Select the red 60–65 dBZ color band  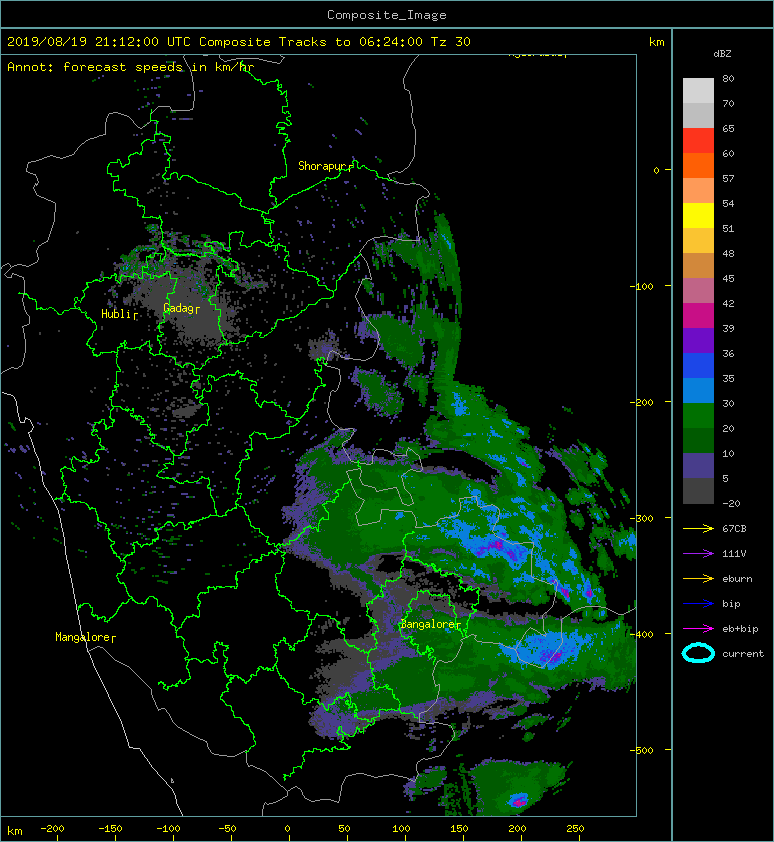click(698, 140)
